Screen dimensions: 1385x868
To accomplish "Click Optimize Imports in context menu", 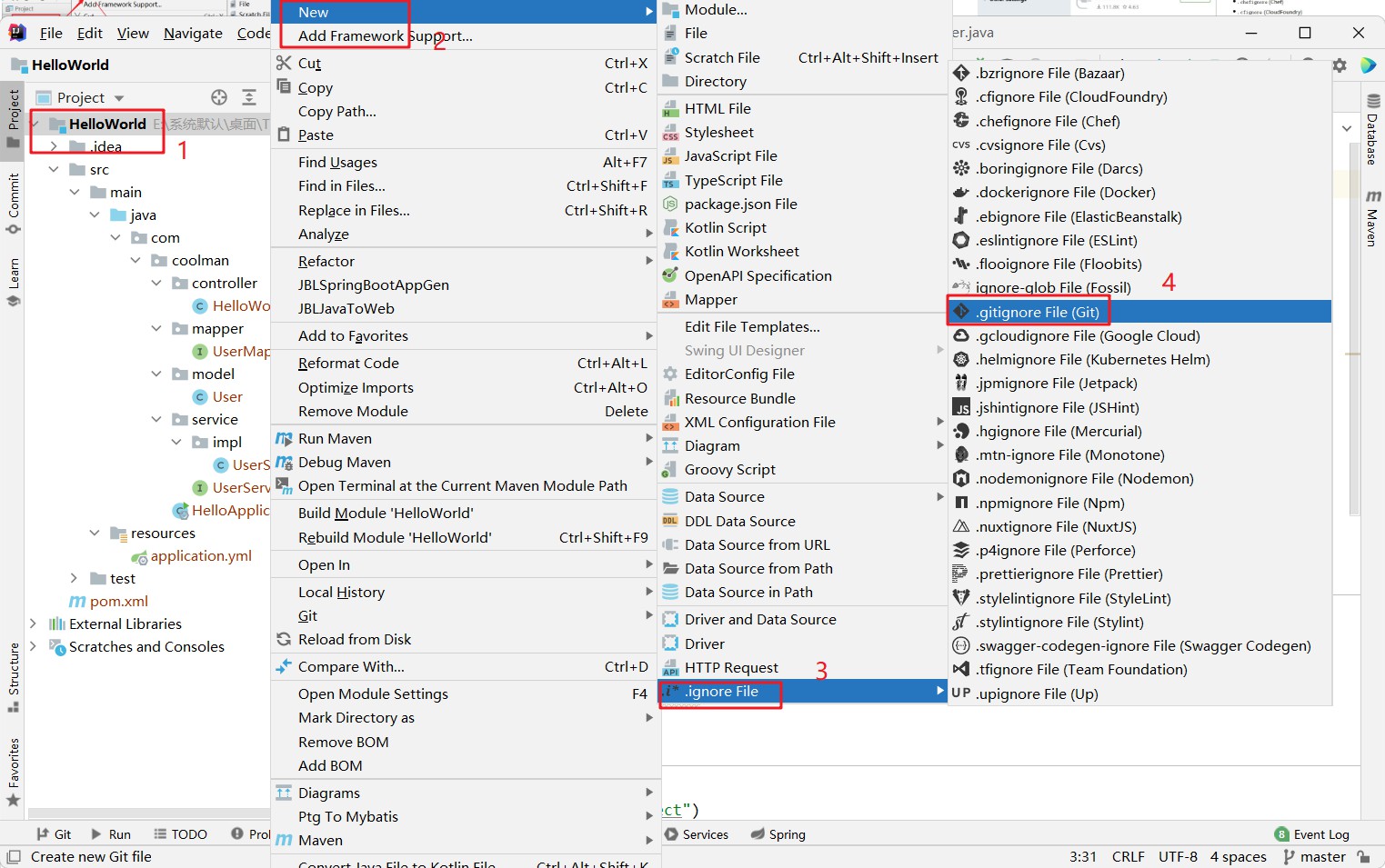I will coord(465,387).
